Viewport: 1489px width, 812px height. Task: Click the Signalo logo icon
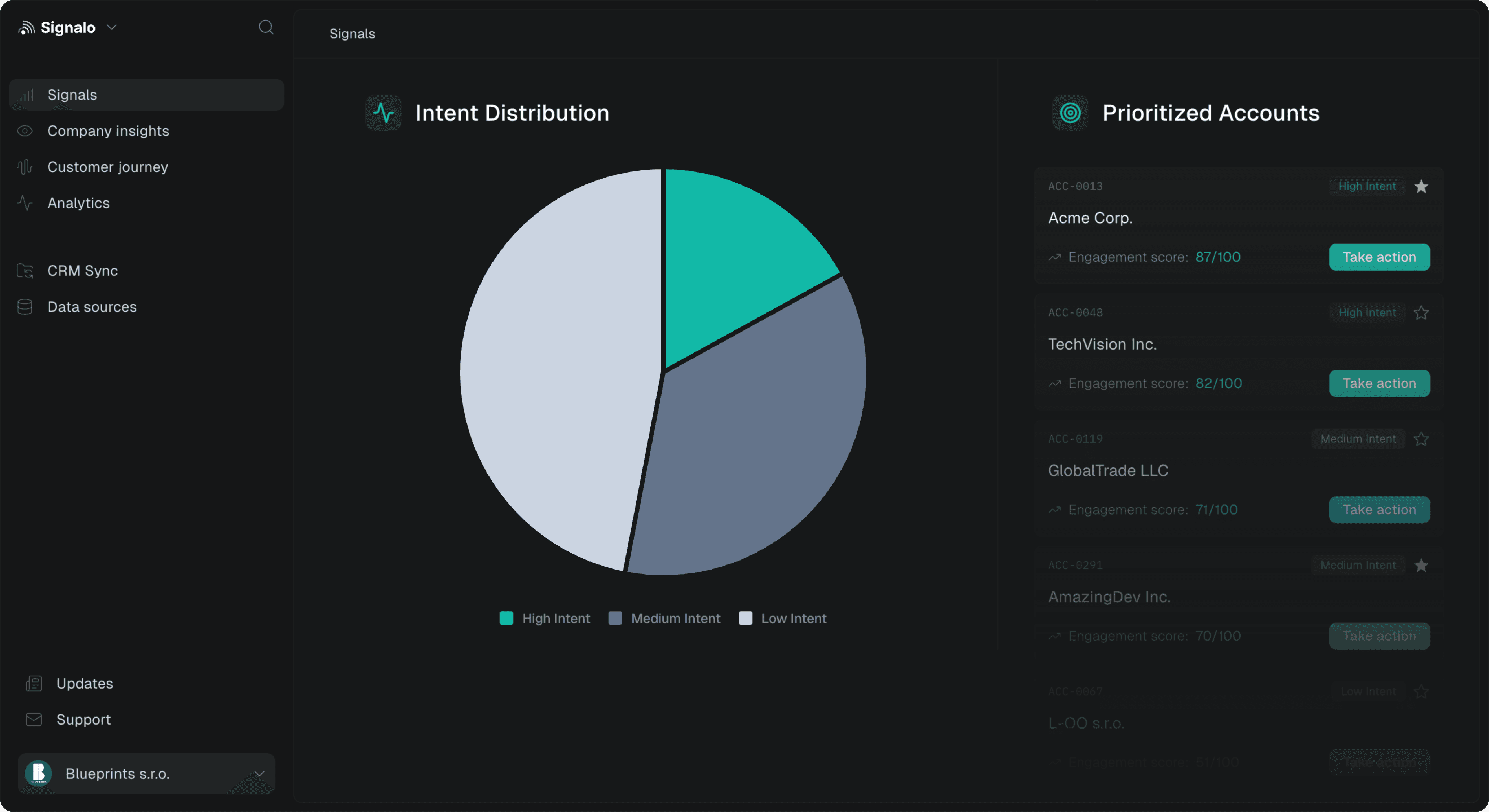[x=27, y=27]
